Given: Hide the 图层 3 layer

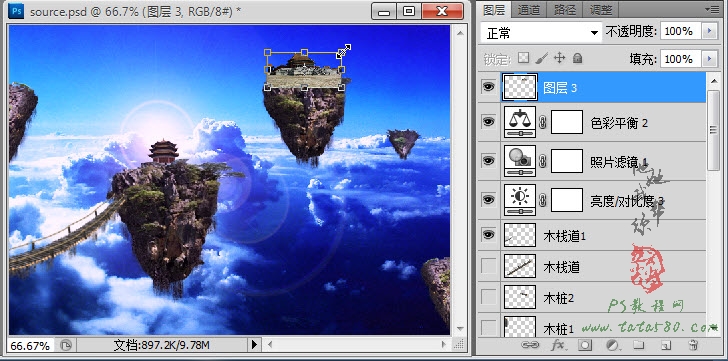Looking at the screenshot, I should tap(488, 87).
